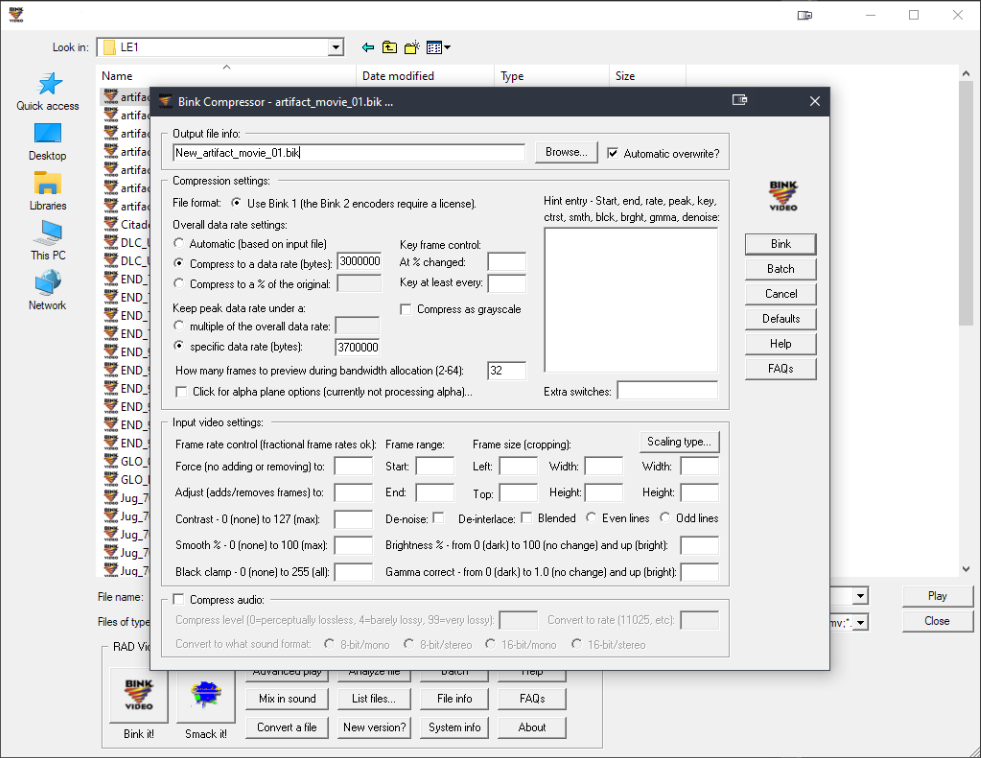981x758 pixels.
Task: Click the Bink Compressor title bar icon
Action: click(x=165, y=101)
